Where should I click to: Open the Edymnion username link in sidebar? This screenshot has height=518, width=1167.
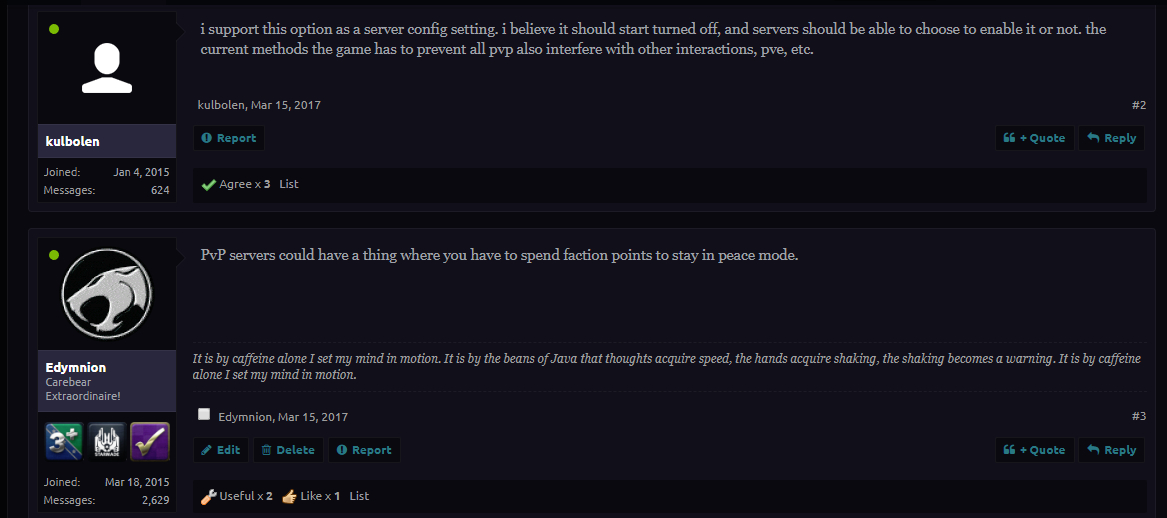point(76,367)
